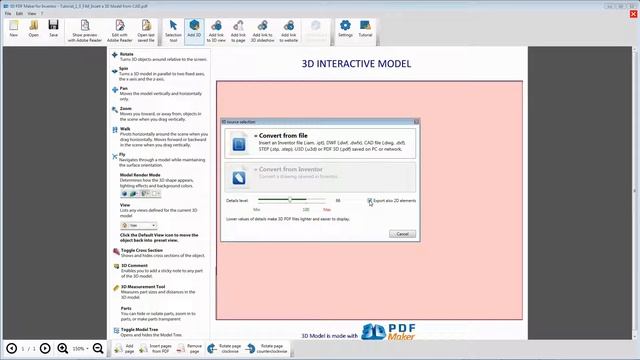Activate the Selection tool
This screenshot has width=640, height=360.
pyautogui.click(x=173, y=31)
